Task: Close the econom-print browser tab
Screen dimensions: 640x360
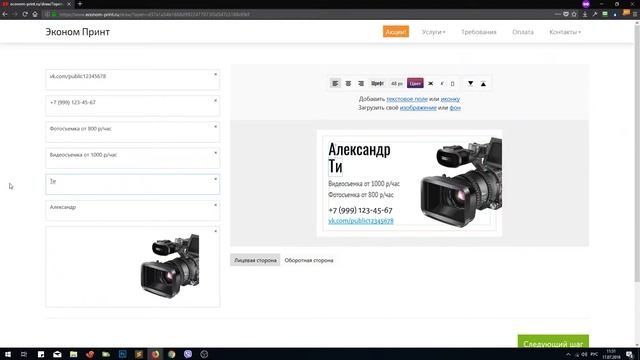Action: coord(69,4)
